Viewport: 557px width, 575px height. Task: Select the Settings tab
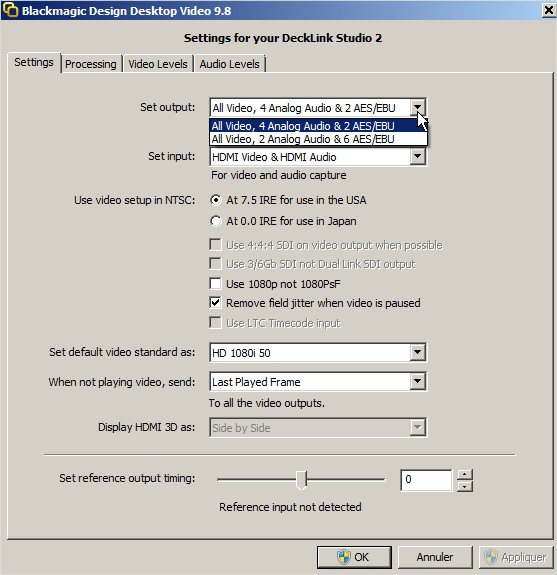34,63
